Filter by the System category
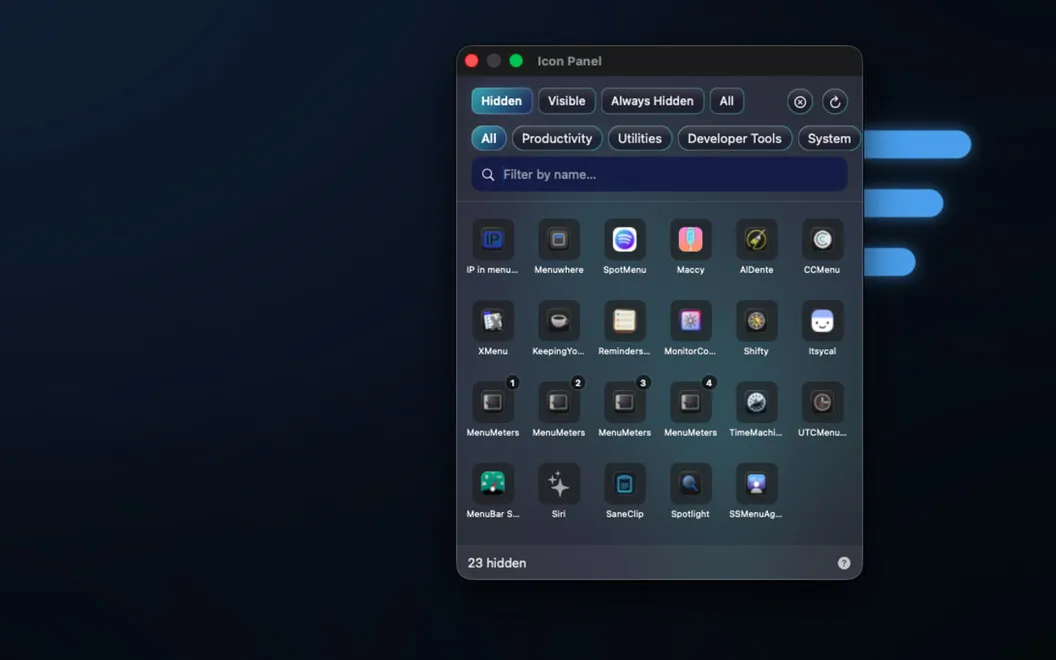The height and width of the screenshot is (660, 1056). click(829, 138)
